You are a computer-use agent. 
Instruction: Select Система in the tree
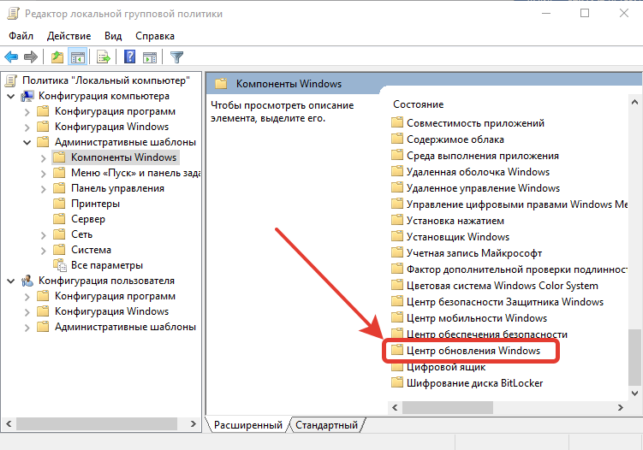point(91,250)
